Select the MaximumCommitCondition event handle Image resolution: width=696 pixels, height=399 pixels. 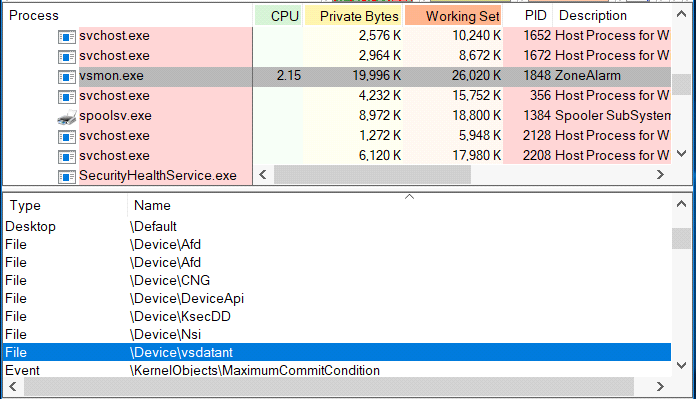(x=337, y=370)
